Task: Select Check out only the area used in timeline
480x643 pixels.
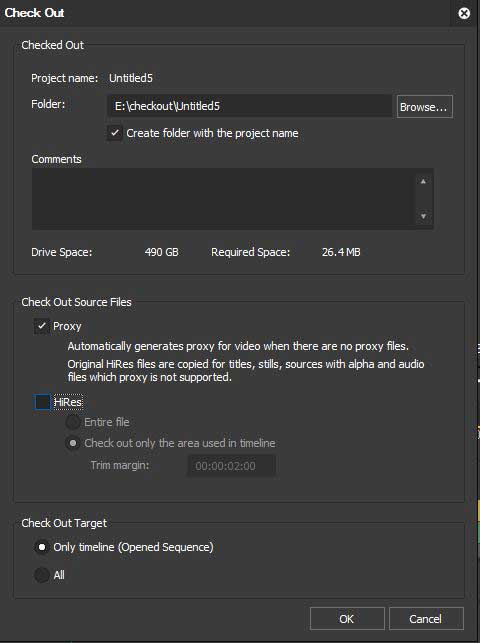Action: click(x=73, y=443)
